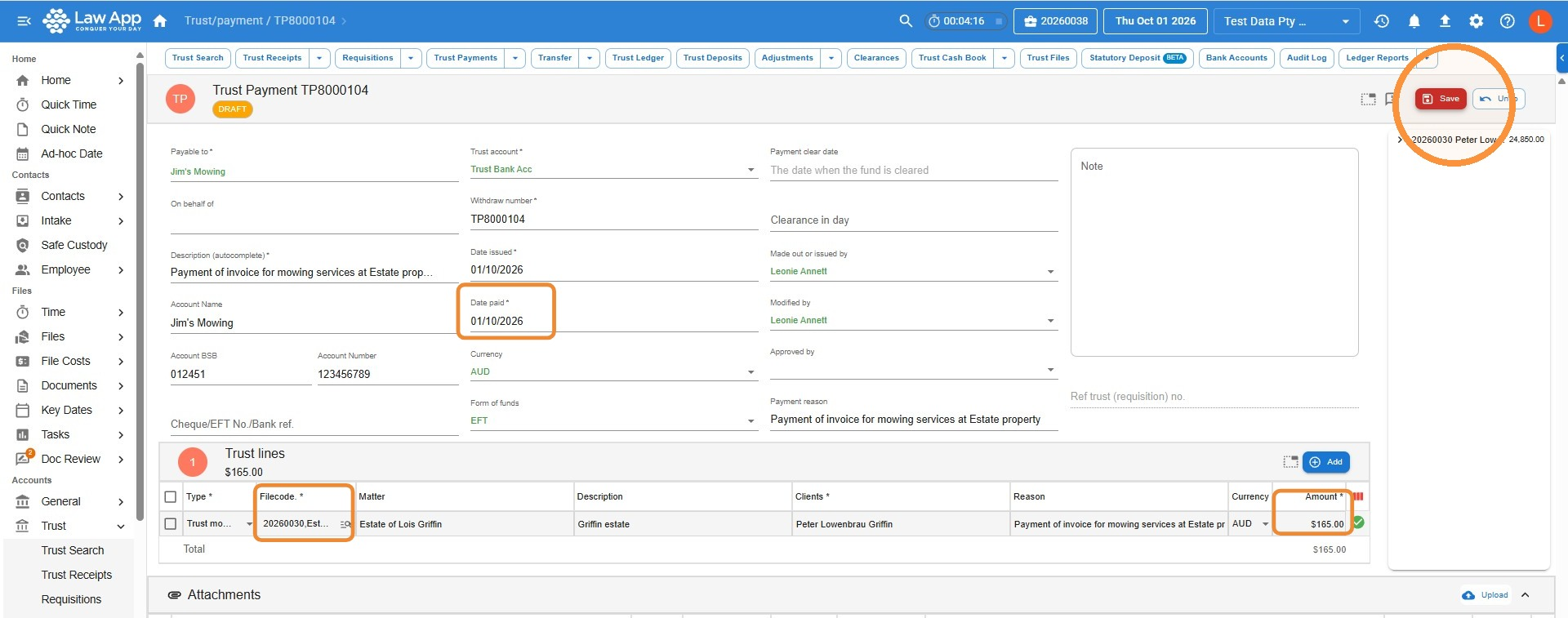Open matter 20260038 button in top bar
The height and width of the screenshot is (618, 1568).
click(1055, 21)
